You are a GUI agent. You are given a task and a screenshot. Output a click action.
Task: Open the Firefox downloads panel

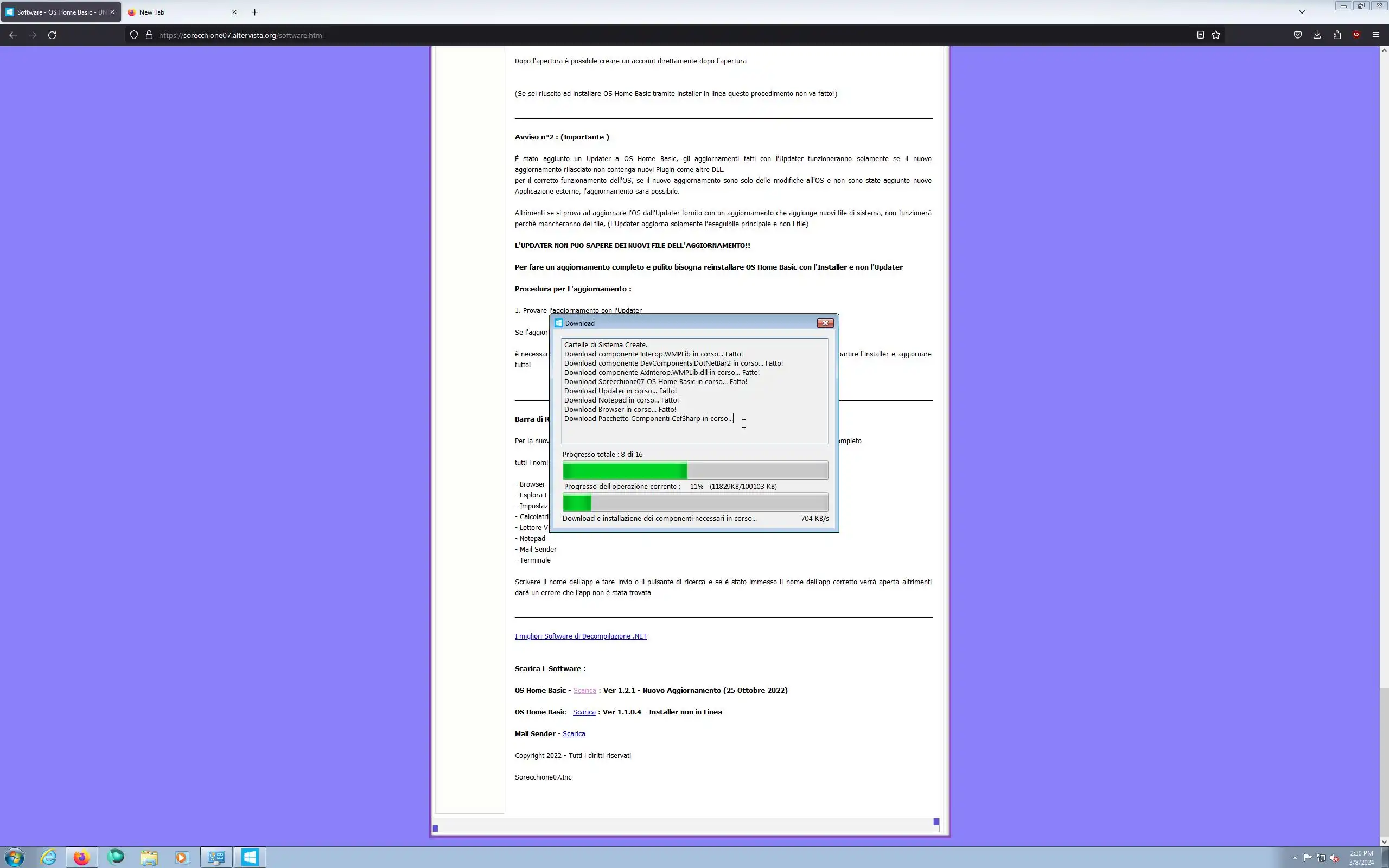pyautogui.click(x=1317, y=35)
